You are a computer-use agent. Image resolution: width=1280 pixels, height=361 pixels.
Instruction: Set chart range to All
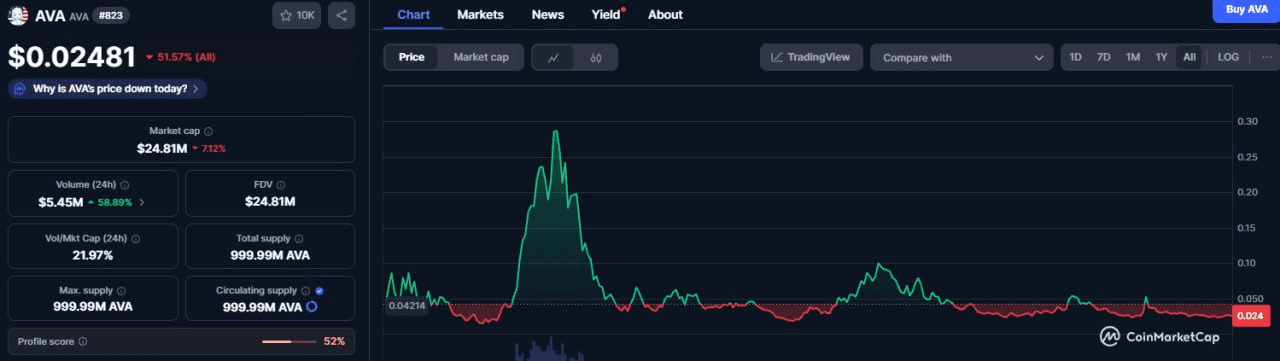(x=1189, y=57)
